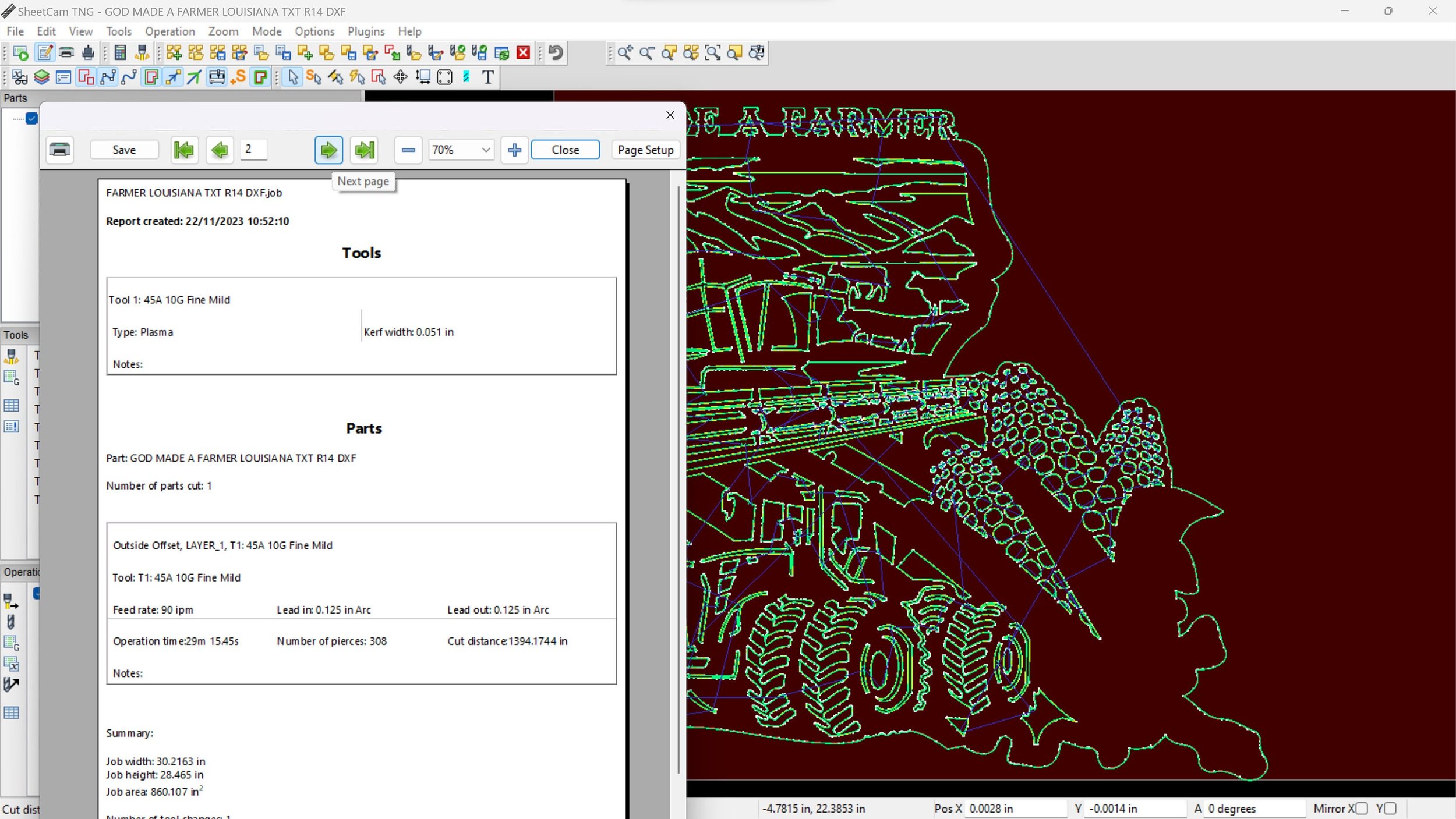This screenshot has height=819, width=1456.
Task: Click the new code snippet icon in Tools panel
Action: 11,378
